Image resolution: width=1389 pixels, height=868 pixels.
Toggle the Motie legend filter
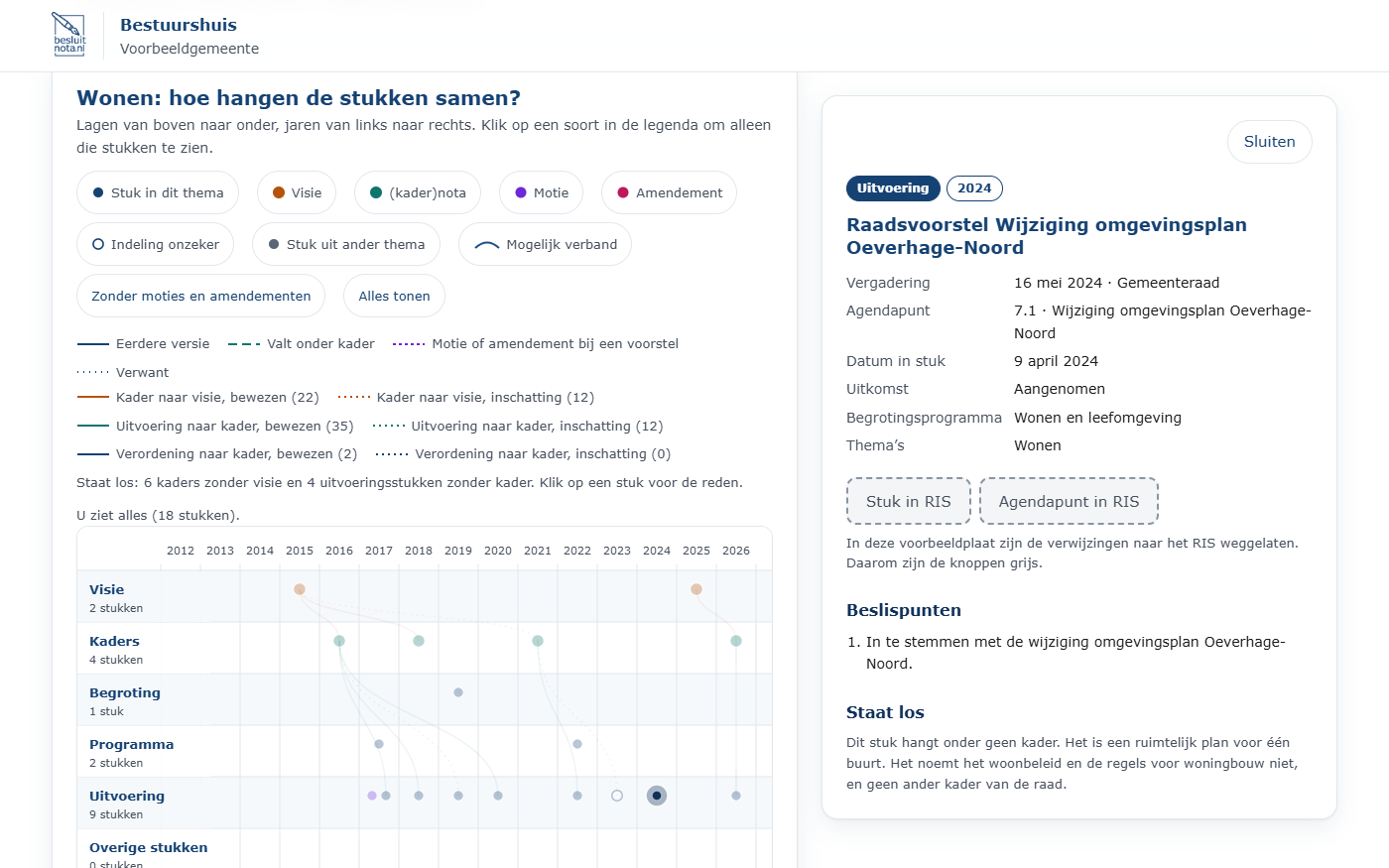[542, 192]
